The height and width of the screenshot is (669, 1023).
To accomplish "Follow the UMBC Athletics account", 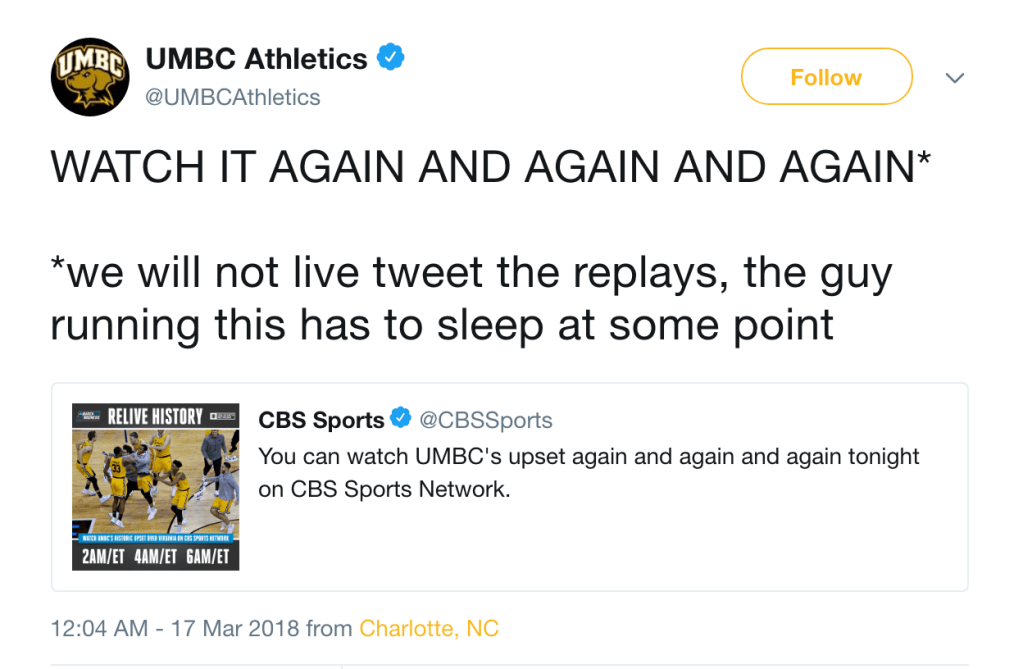I will [826, 77].
